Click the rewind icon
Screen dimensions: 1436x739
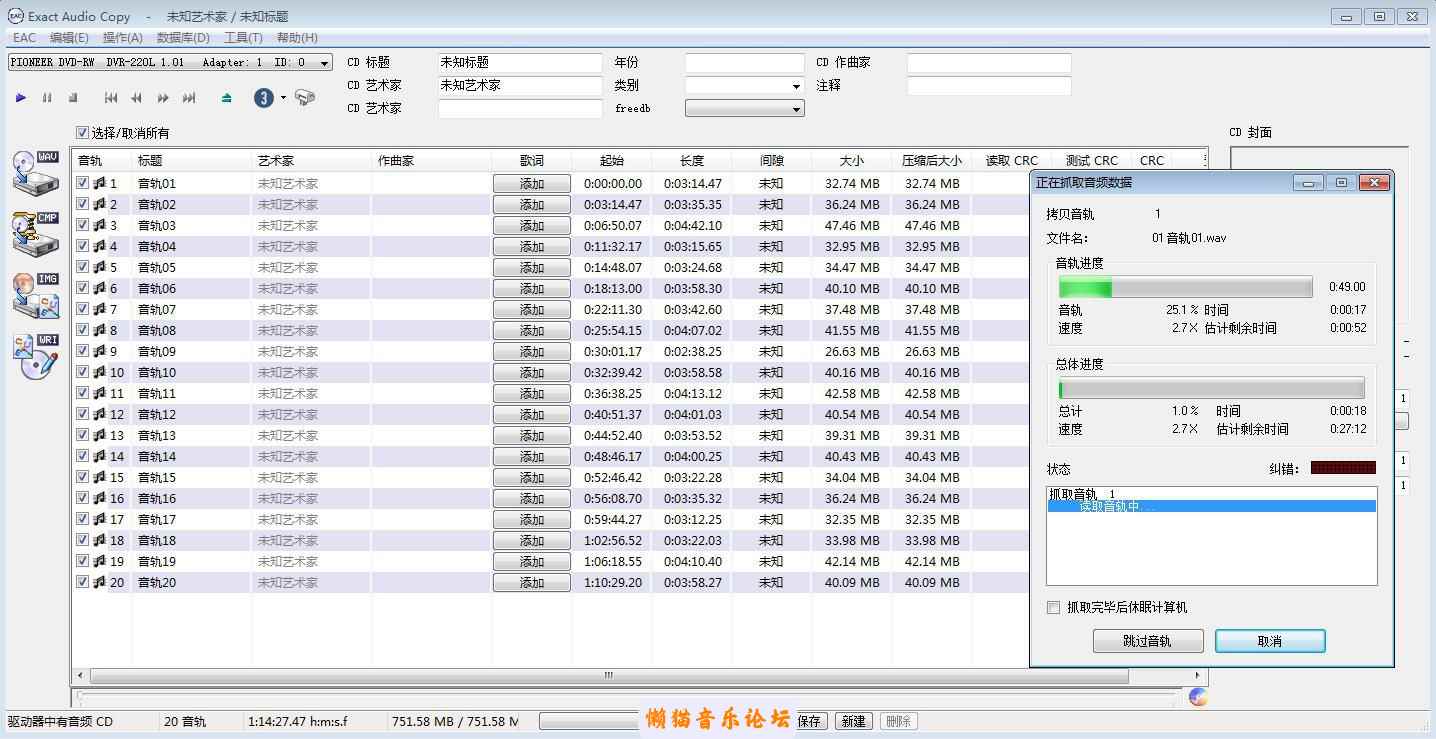coord(136,98)
